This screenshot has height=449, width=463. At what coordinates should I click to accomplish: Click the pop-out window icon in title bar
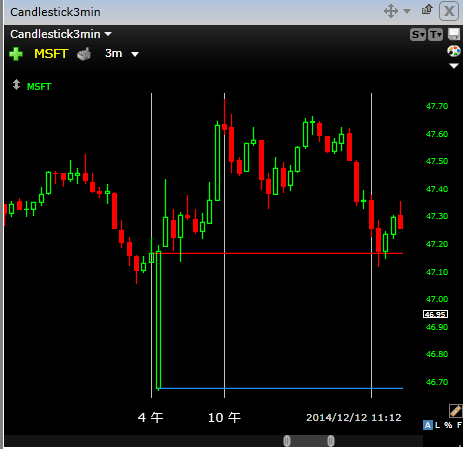(x=427, y=10)
